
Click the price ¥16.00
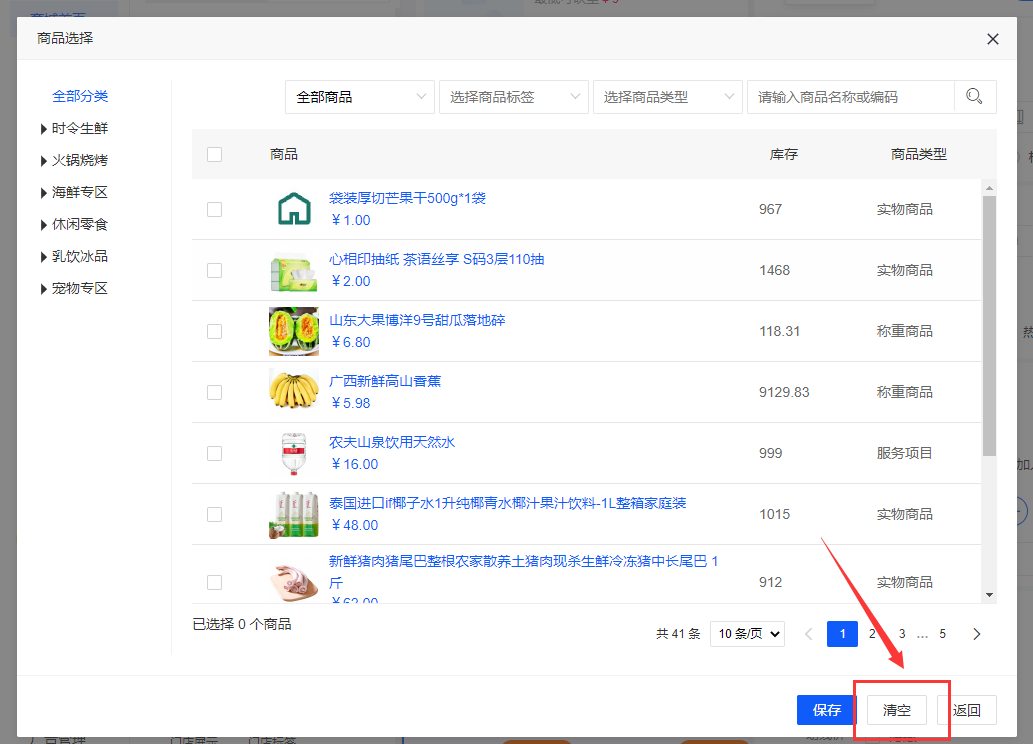click(x=354, y=464)
